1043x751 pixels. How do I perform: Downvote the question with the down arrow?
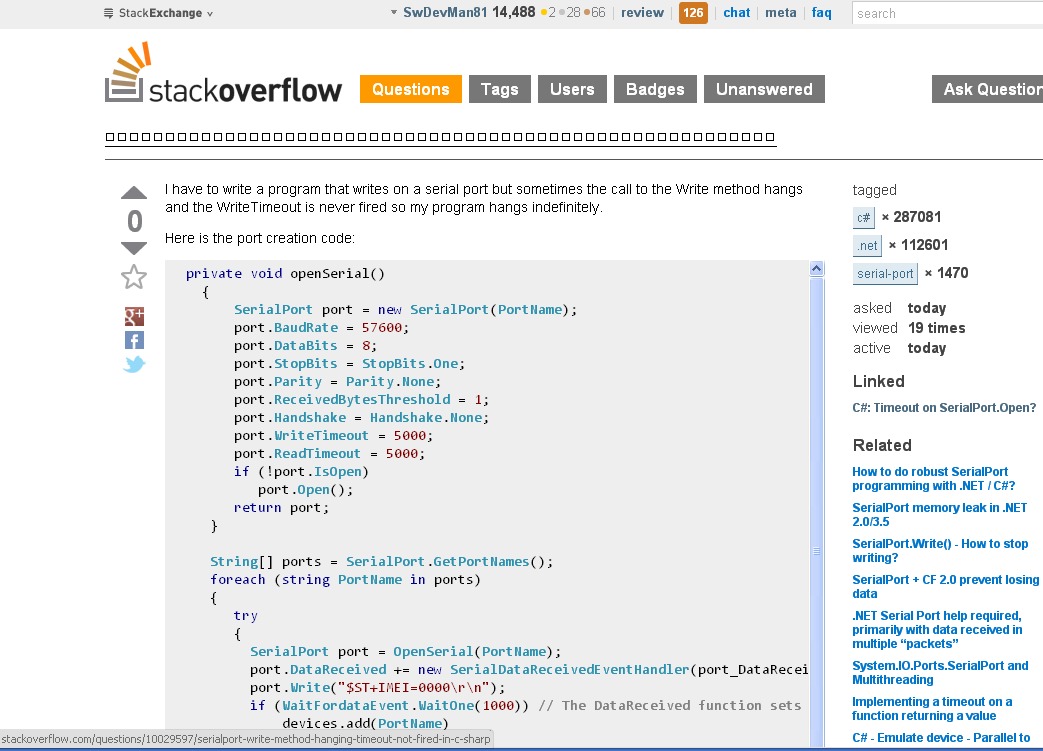point(134,248)
